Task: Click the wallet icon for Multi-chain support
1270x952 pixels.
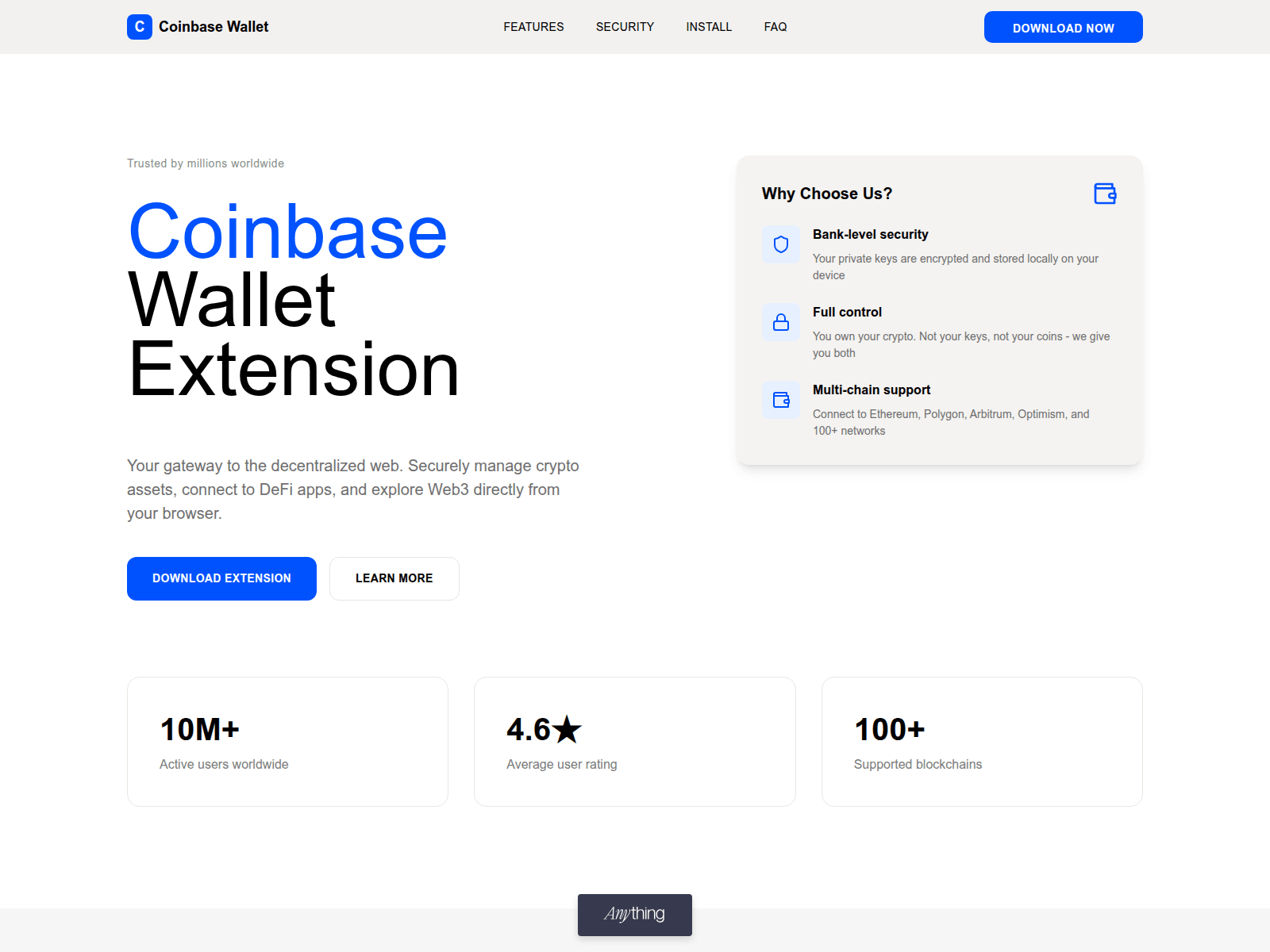Action: [x=781, y=400]
